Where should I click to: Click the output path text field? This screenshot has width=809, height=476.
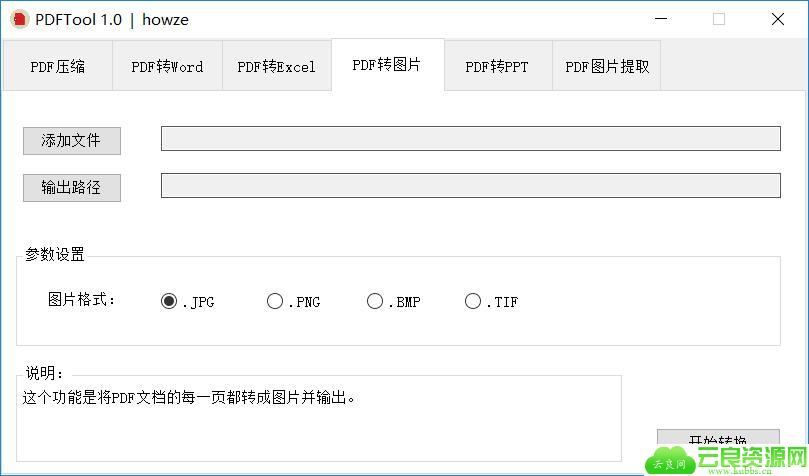click(x=470, y=186)
